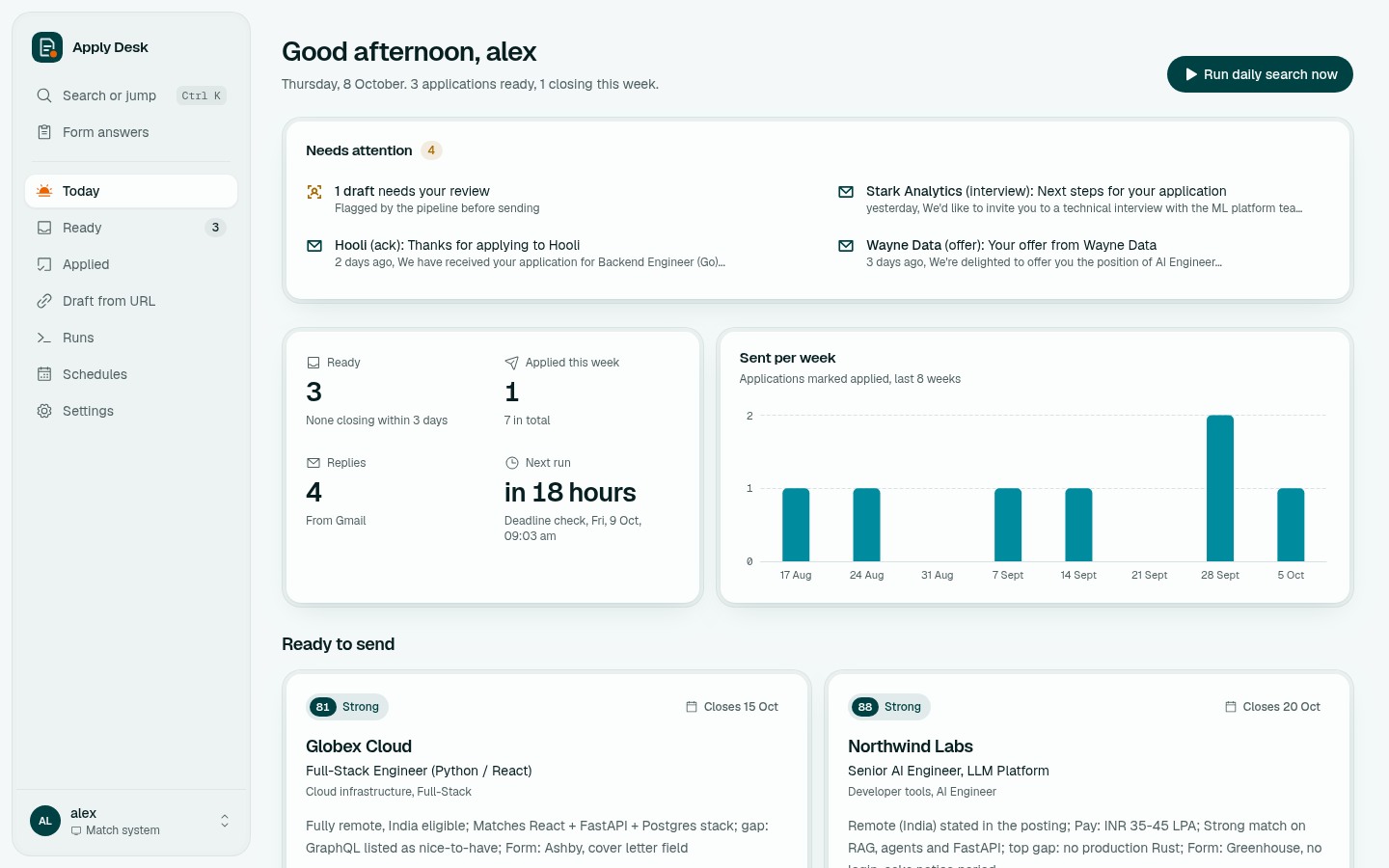Open the Globex Cloud application card
Viewport: 1389px width, 868px height.
click(547, 770)
